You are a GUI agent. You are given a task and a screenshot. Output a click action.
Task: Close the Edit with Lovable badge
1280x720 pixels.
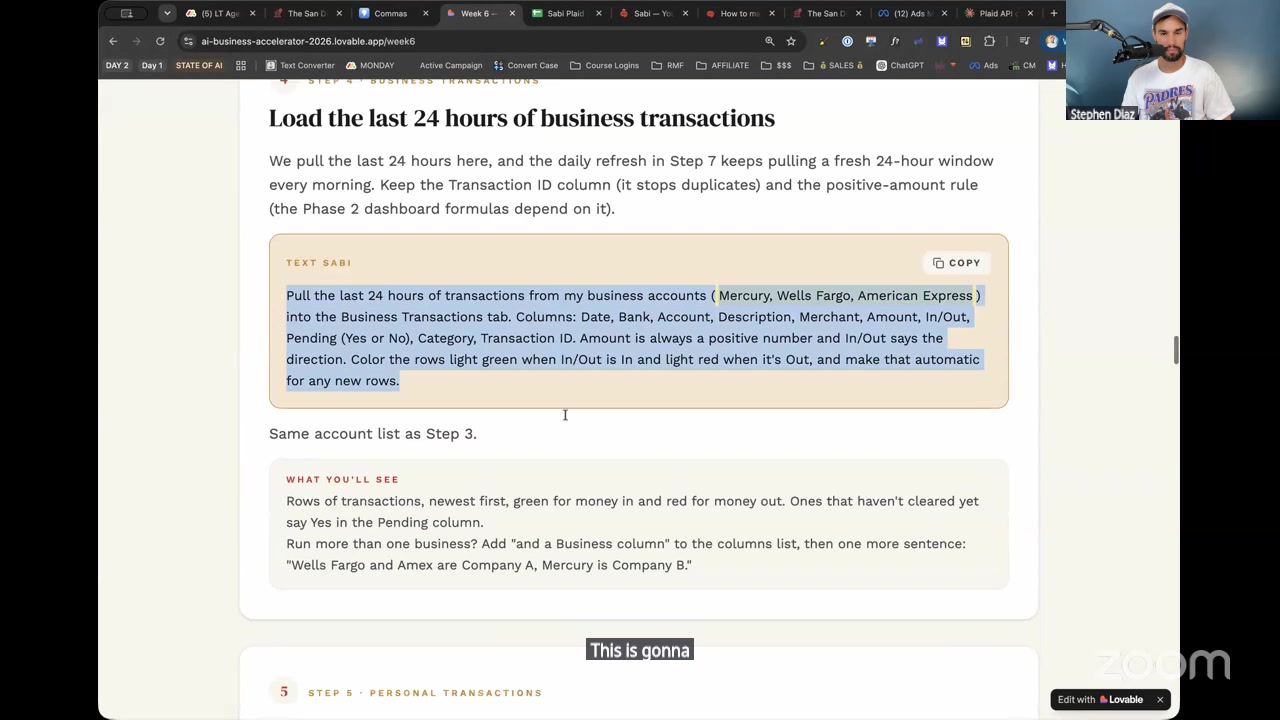1160,700
